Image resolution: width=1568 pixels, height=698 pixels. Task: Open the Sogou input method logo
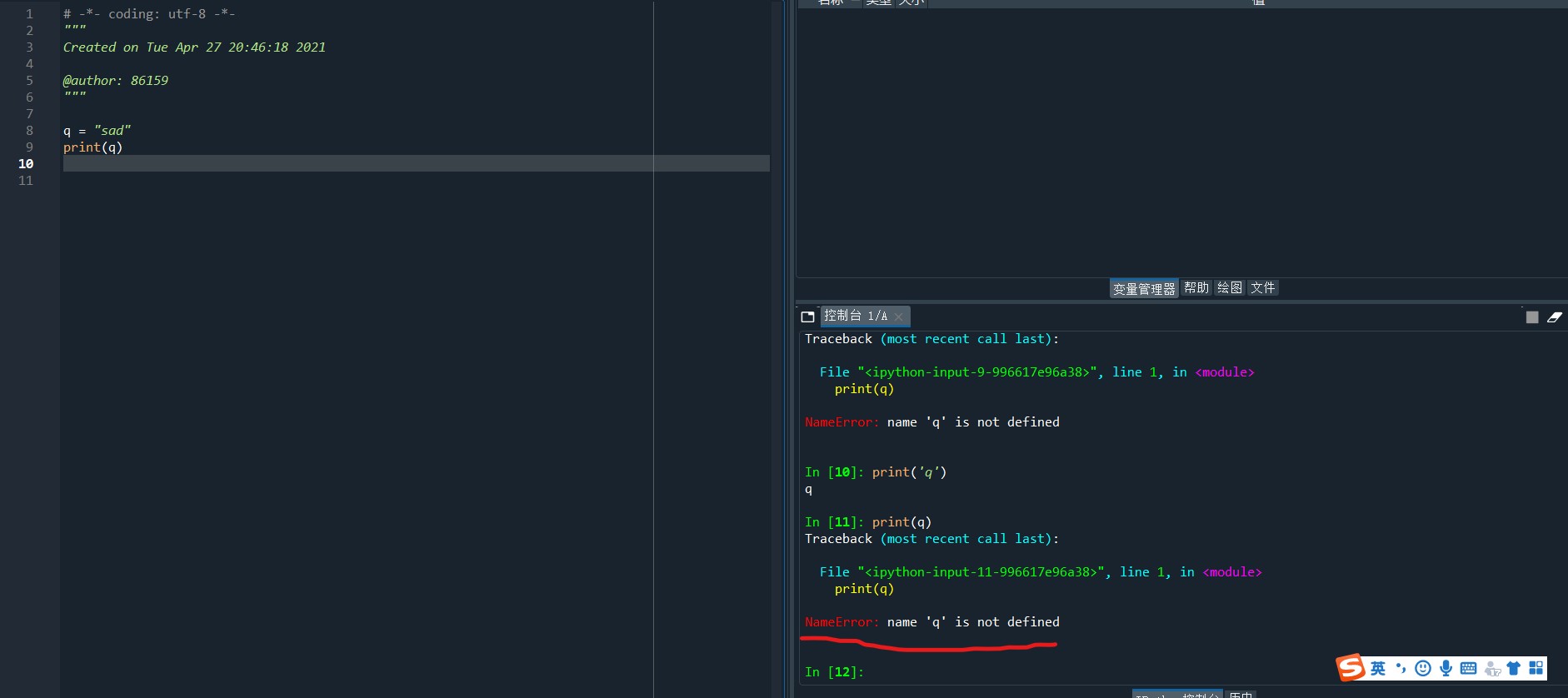pyautogui.click(x=1351, y=667)
